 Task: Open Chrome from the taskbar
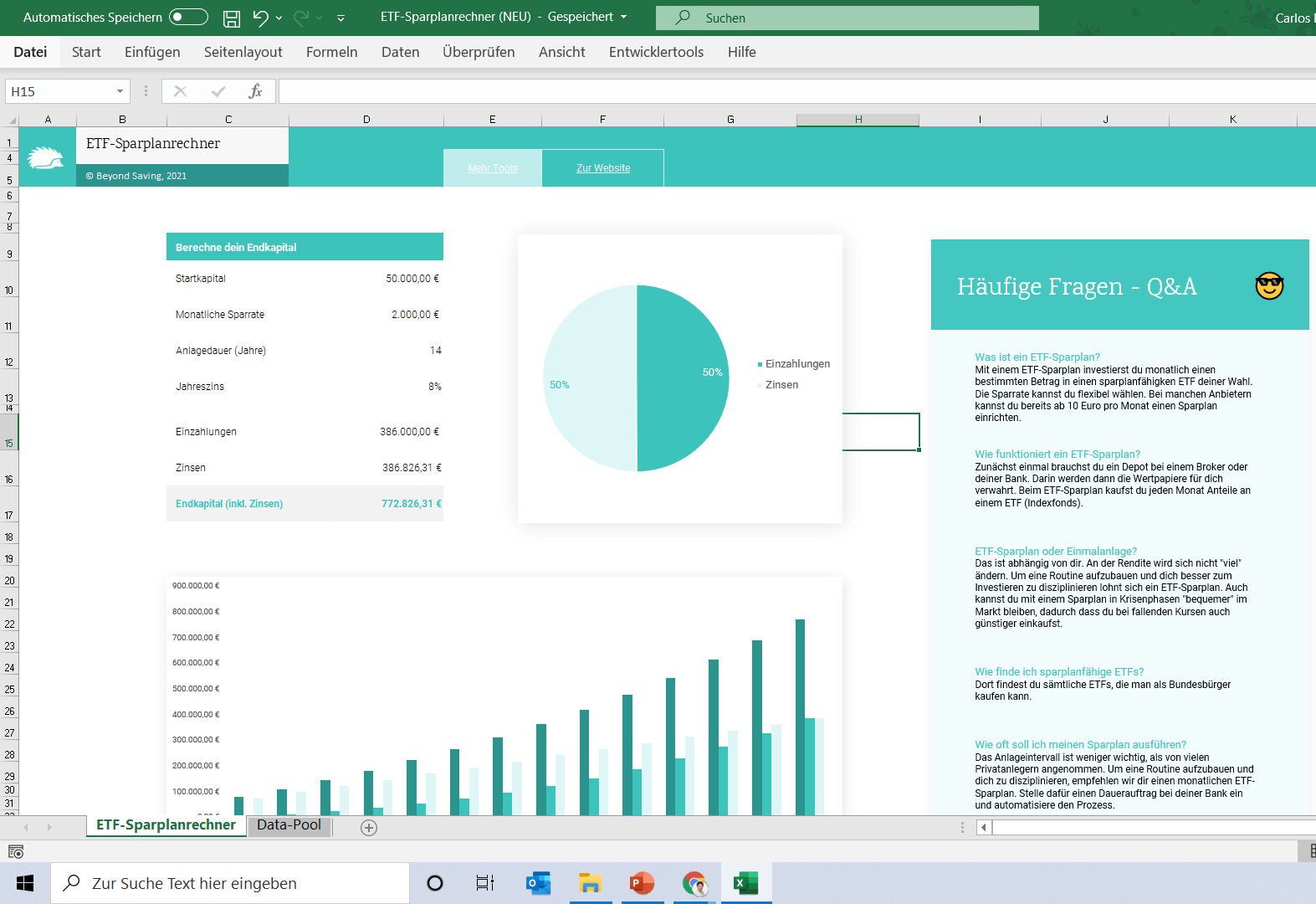coord(694,883)
